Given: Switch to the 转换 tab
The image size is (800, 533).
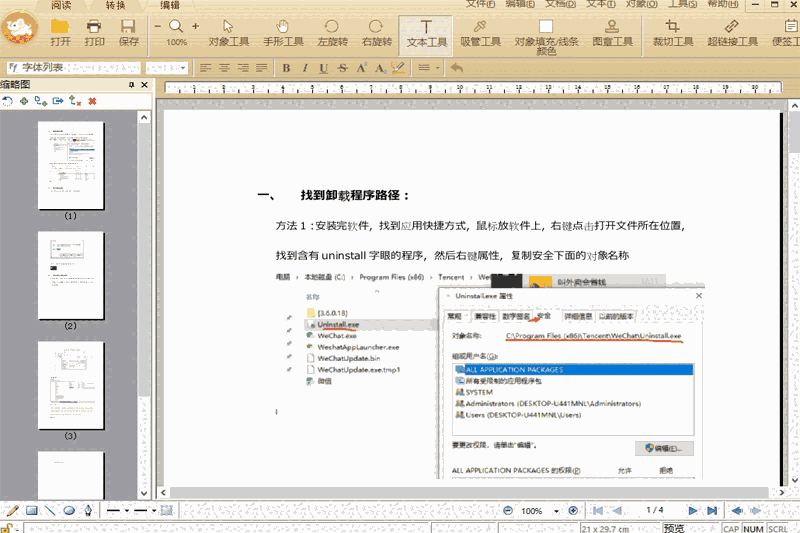Looking at the screenshot, I should 114,5.
